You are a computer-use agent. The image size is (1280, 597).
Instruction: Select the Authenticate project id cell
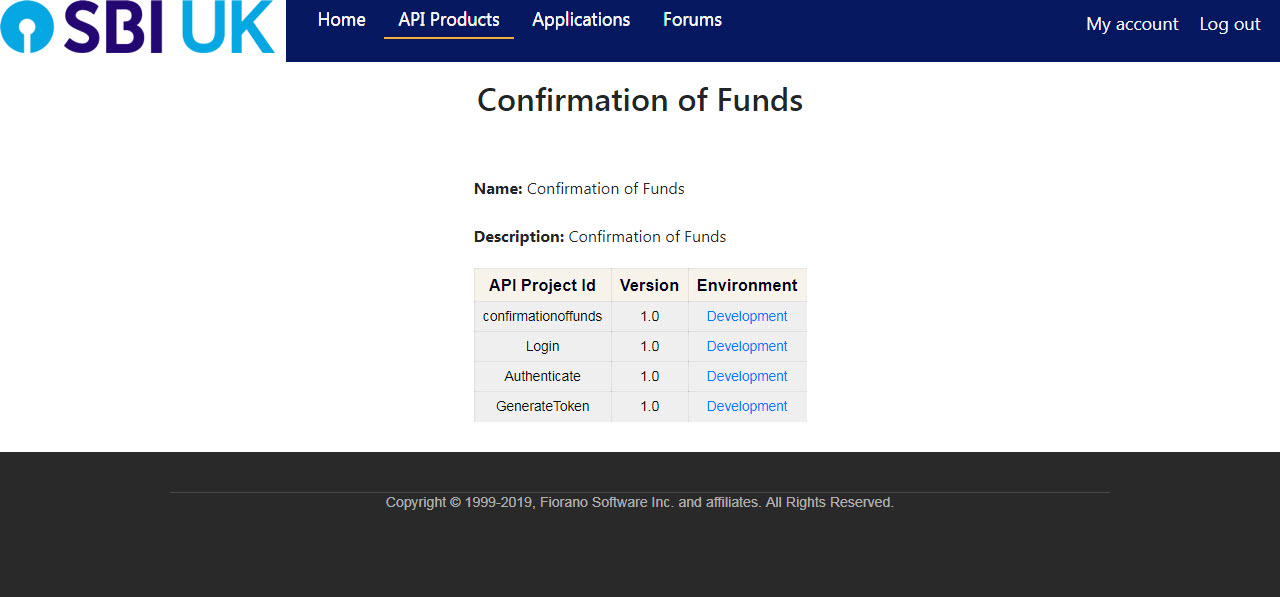543,376
